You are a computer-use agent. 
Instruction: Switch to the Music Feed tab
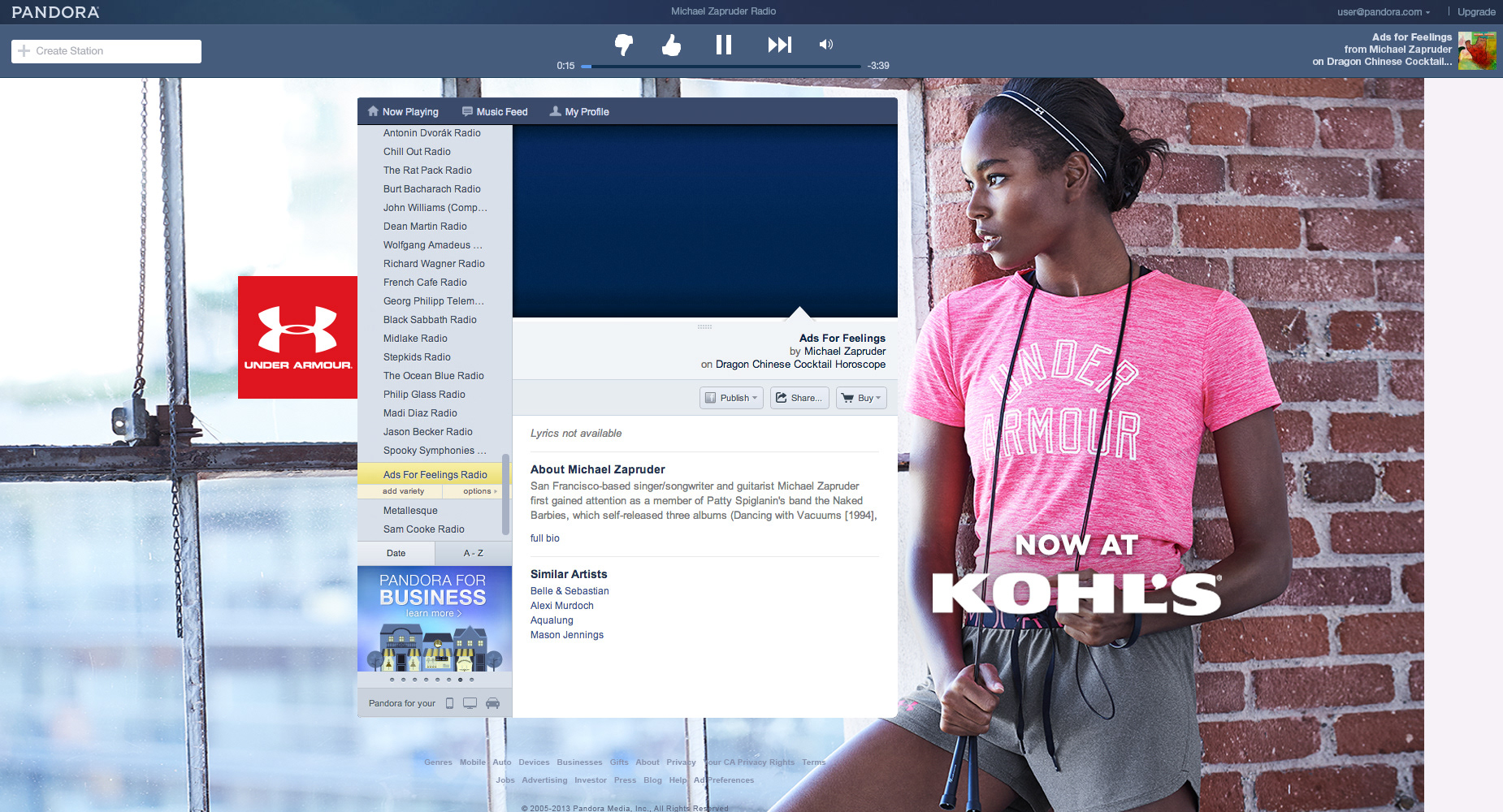tap(495, 112)
